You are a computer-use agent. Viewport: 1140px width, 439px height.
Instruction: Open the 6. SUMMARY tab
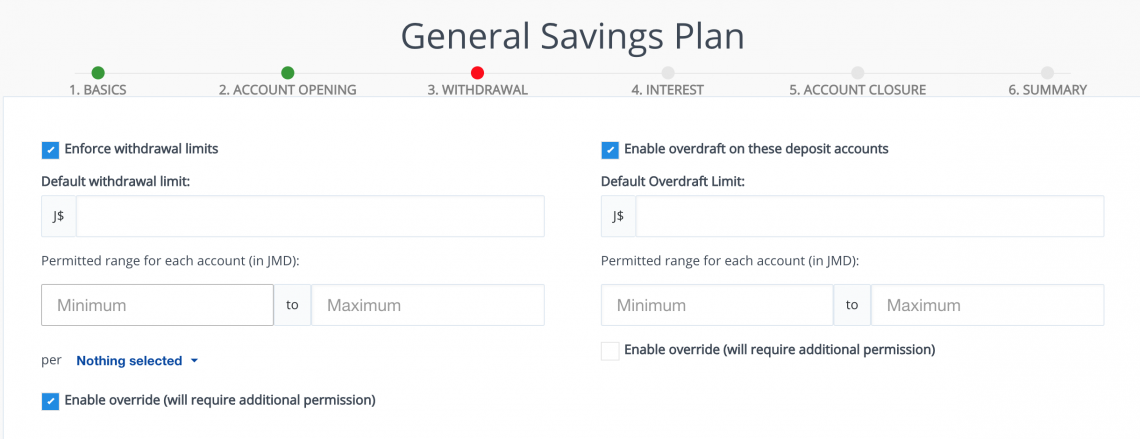click(1047, 90)
